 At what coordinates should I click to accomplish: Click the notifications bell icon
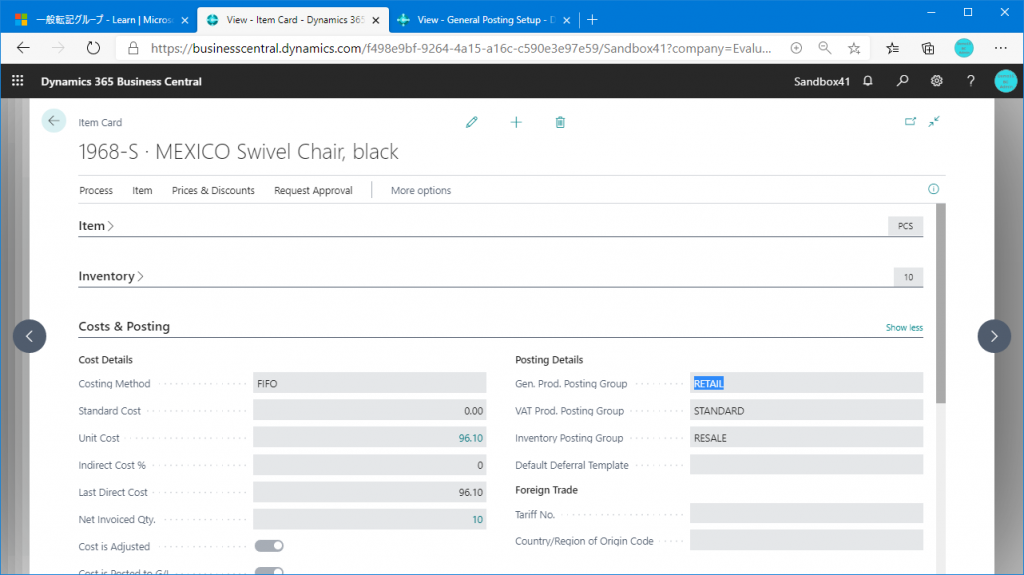868,81
